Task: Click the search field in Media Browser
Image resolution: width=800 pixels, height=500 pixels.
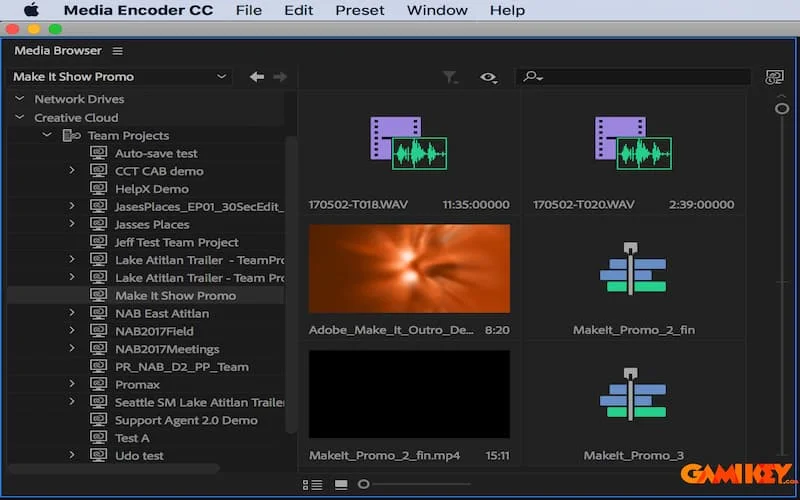Action: [x=633, y=77]
